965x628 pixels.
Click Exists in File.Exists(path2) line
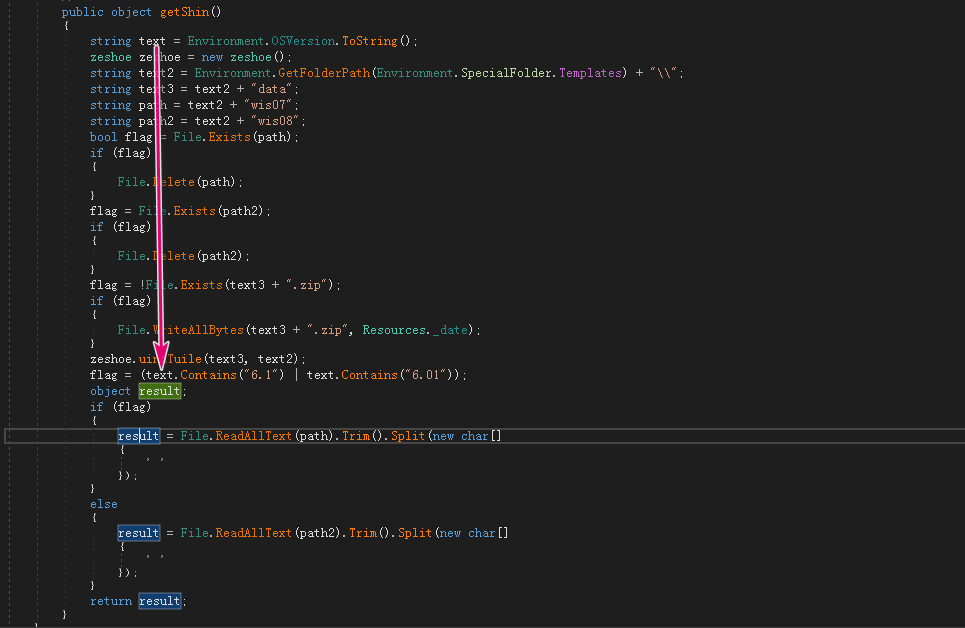point(194,211)
